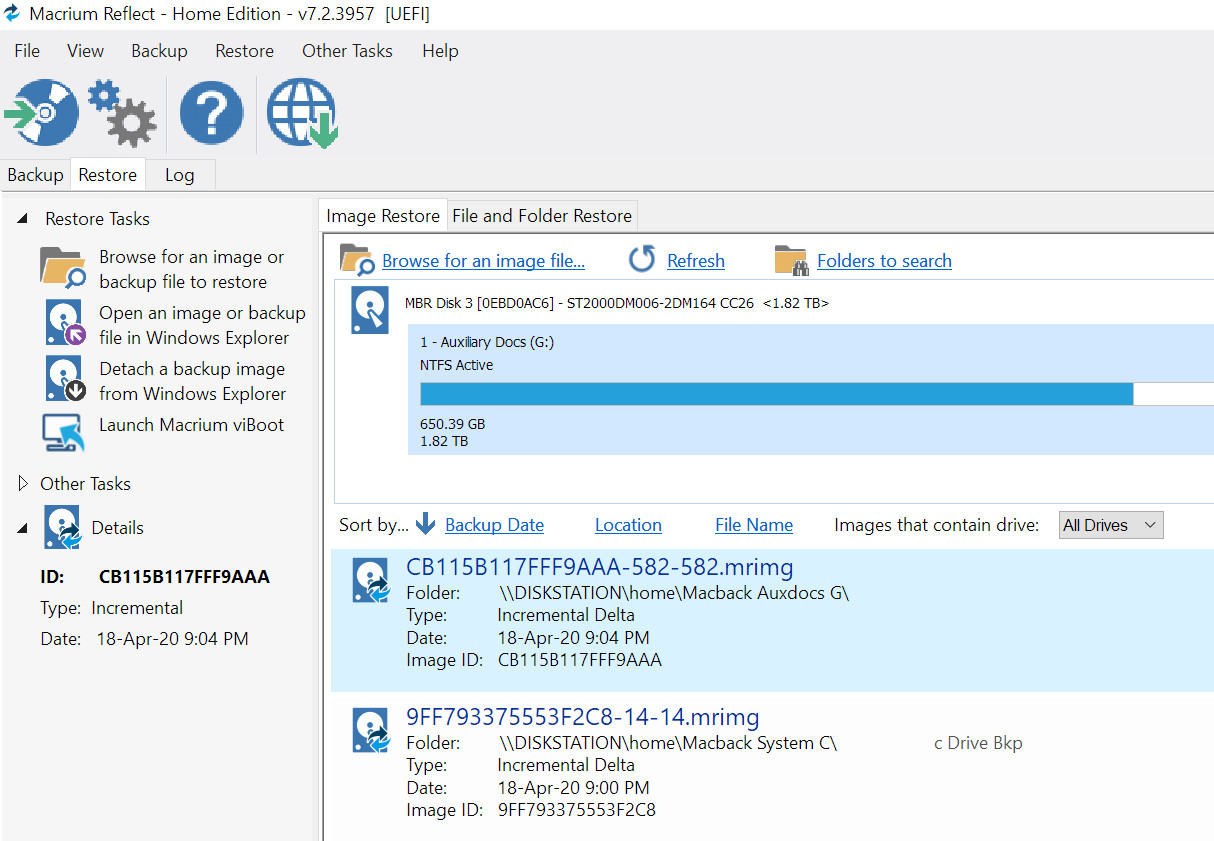The image size is (1214, 841).
Task: Click the NTFS Active partition status text
Action: pyautogui.click(x=456, y=365)
